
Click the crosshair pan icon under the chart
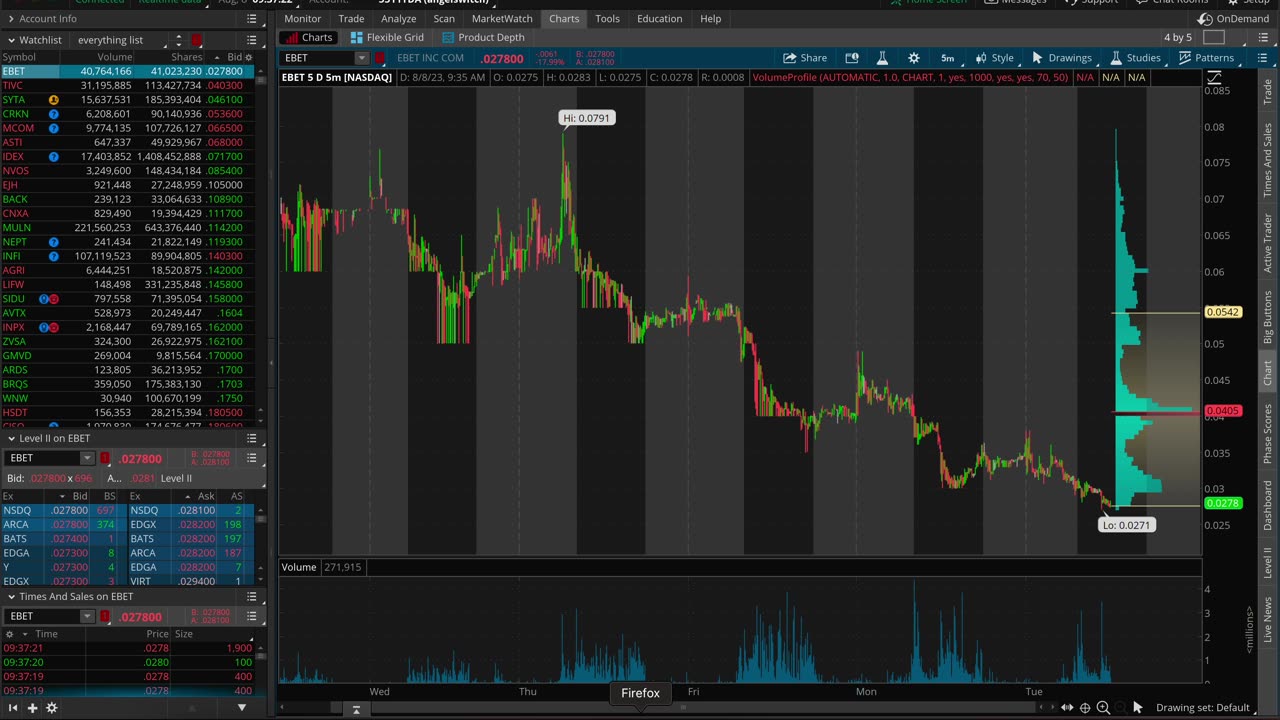(x=1085, y=708)
